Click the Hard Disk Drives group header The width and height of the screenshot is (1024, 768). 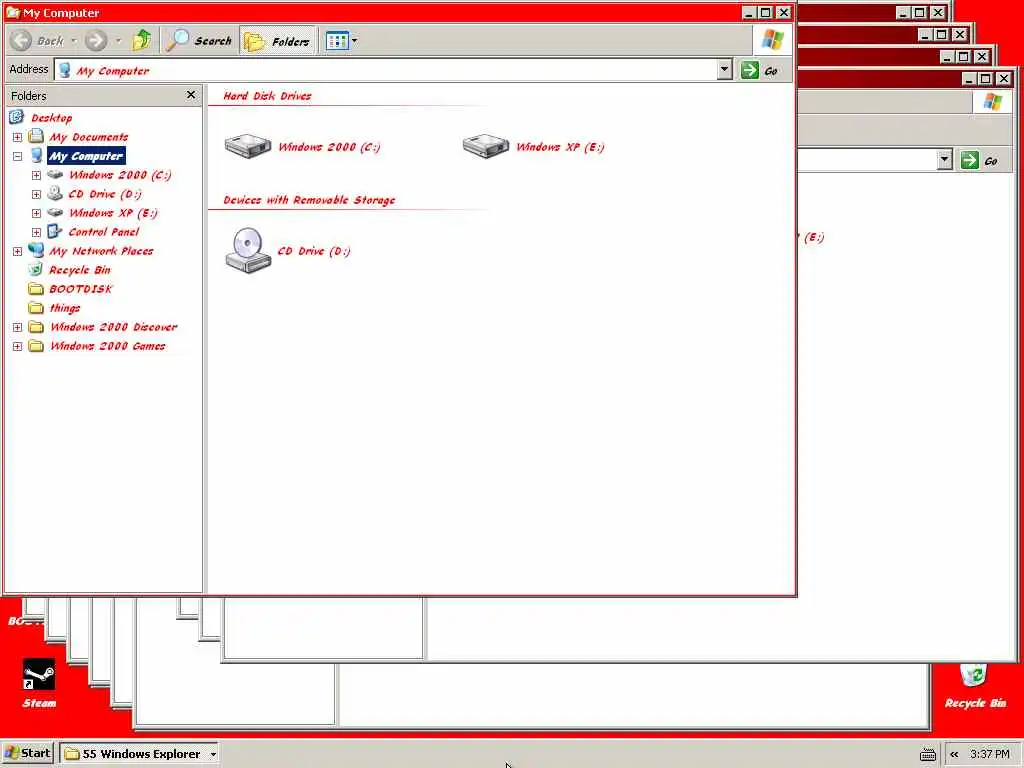(267, 96)
